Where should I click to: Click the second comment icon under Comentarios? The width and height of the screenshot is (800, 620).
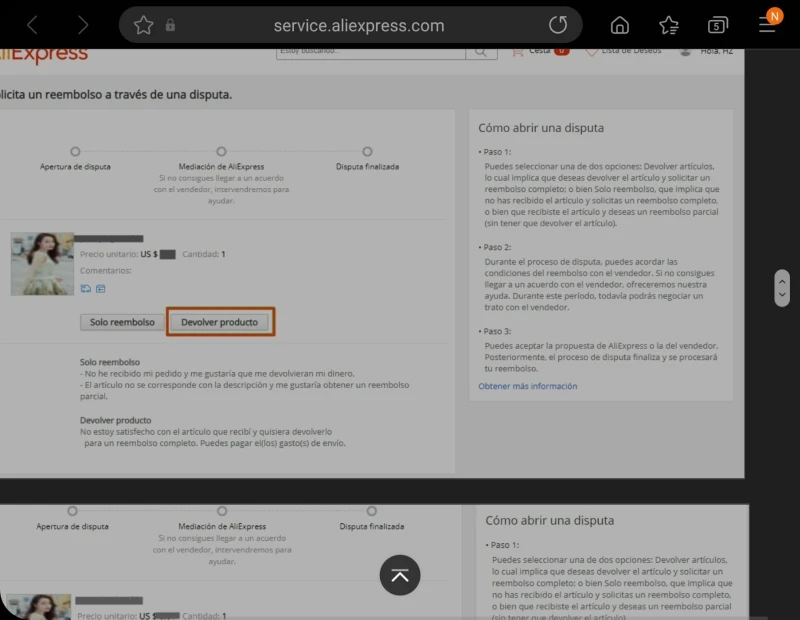click(x=101, y=289)
